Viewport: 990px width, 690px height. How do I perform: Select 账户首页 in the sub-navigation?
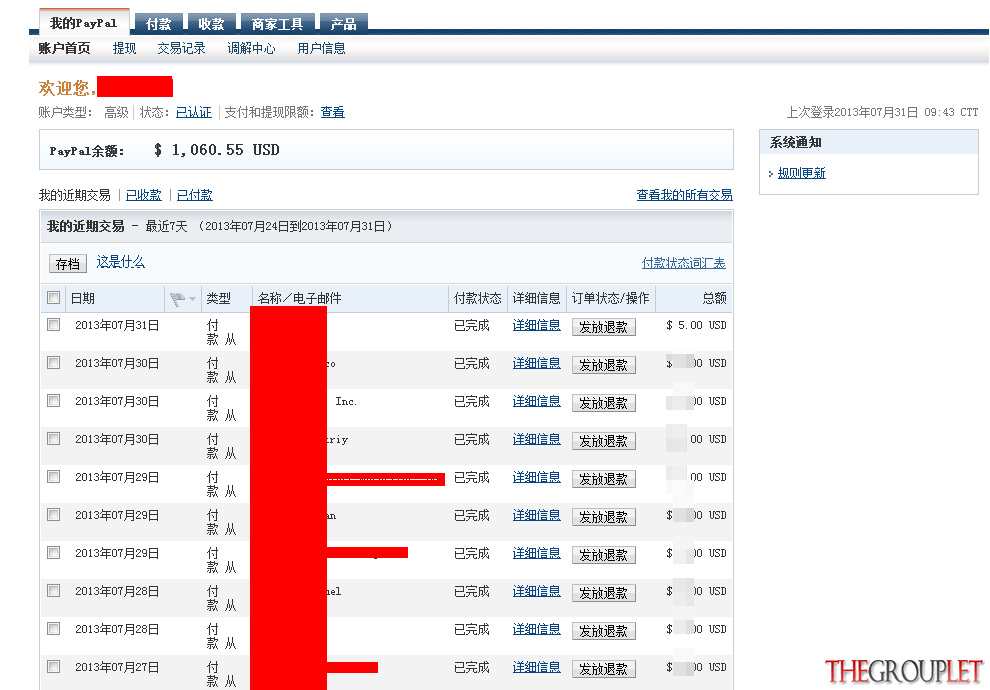click(x=64, y=49)
